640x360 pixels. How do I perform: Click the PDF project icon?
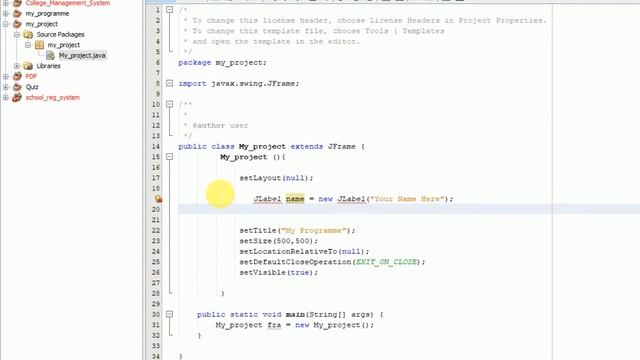coord(17,76)
